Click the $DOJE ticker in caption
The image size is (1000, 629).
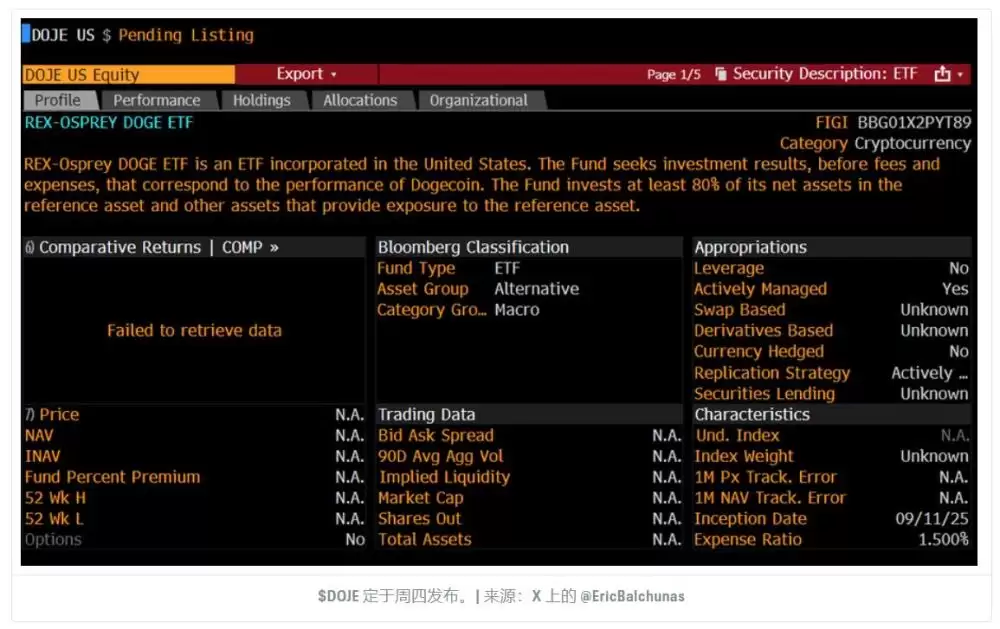[x=339, y=596]
